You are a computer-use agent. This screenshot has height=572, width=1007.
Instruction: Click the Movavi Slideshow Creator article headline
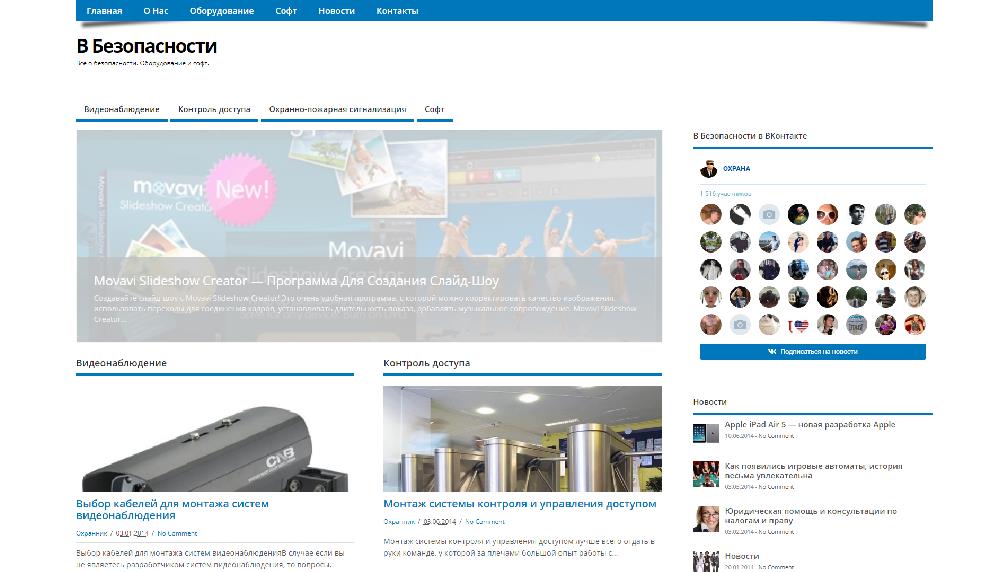296,281
